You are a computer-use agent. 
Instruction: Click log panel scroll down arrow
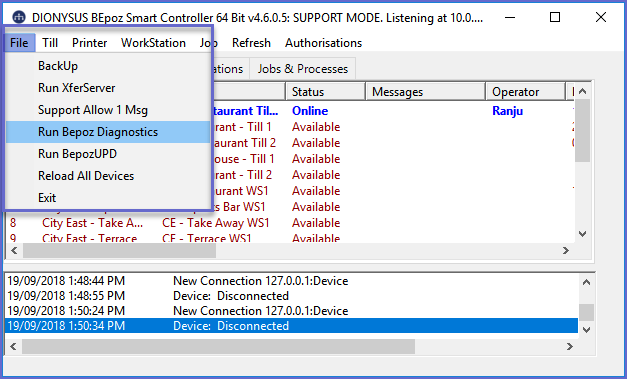587,330
